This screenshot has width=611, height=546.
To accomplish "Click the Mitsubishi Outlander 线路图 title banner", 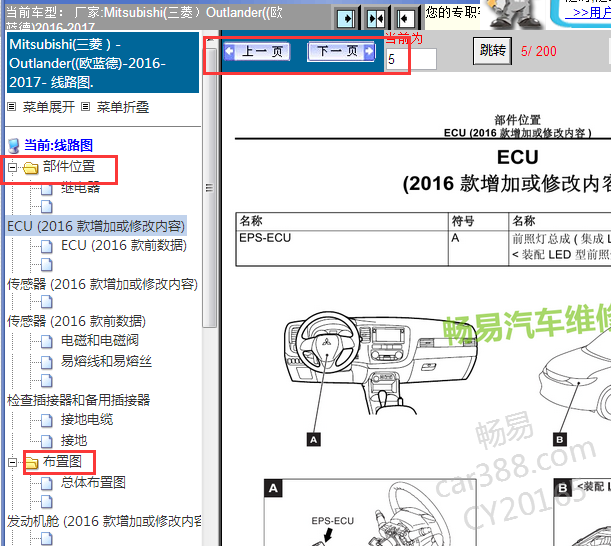I will (x=103, y=63).
